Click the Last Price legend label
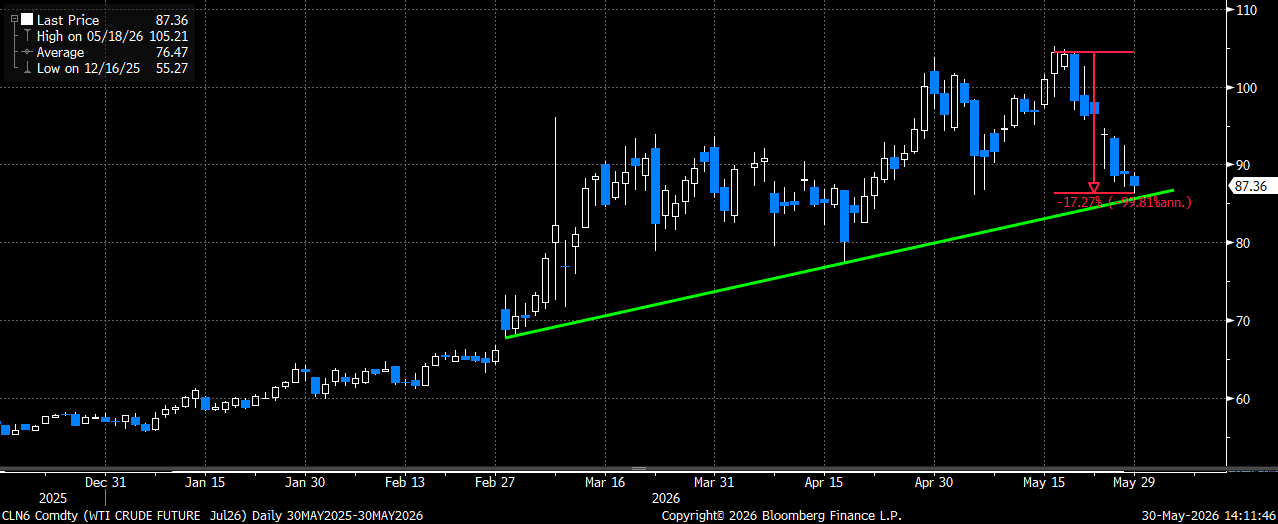Viewport: 1278px width, 524px height. (x=67, y=20)
